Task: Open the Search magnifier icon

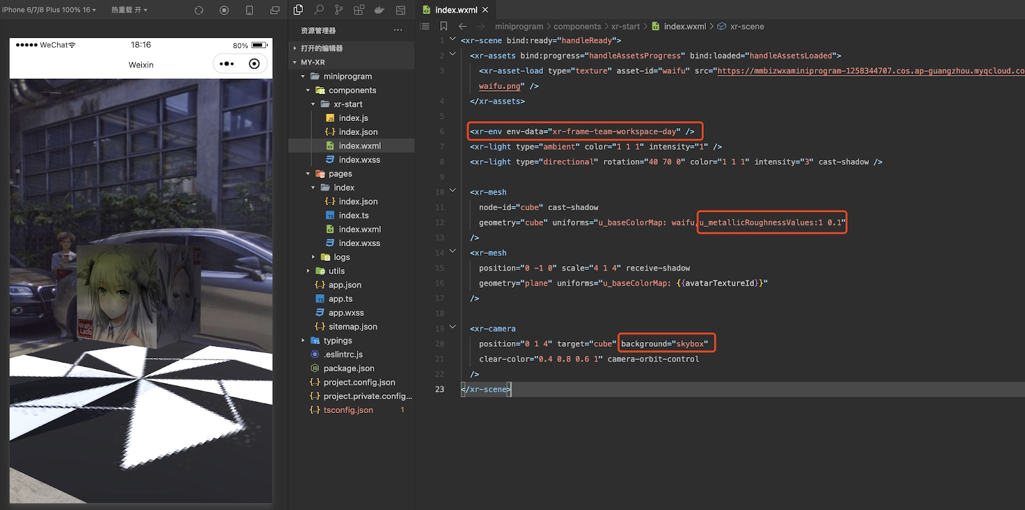Action: point(319,10)
